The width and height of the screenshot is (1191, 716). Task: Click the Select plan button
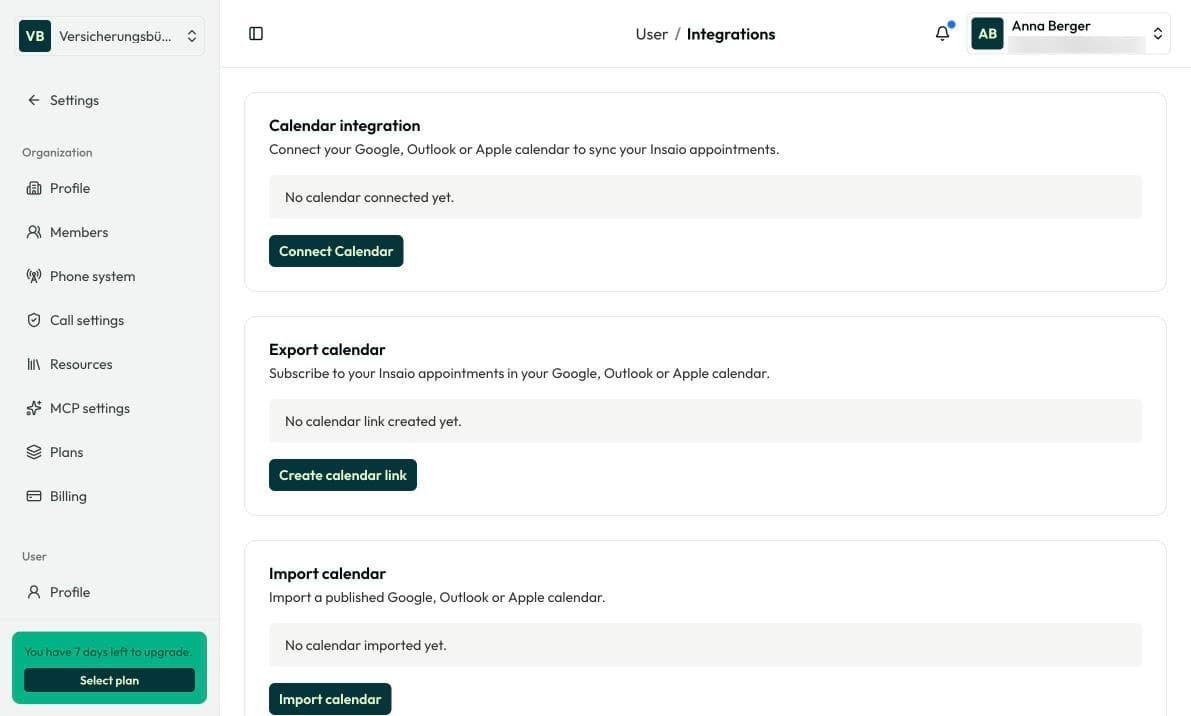pos(109,680)
